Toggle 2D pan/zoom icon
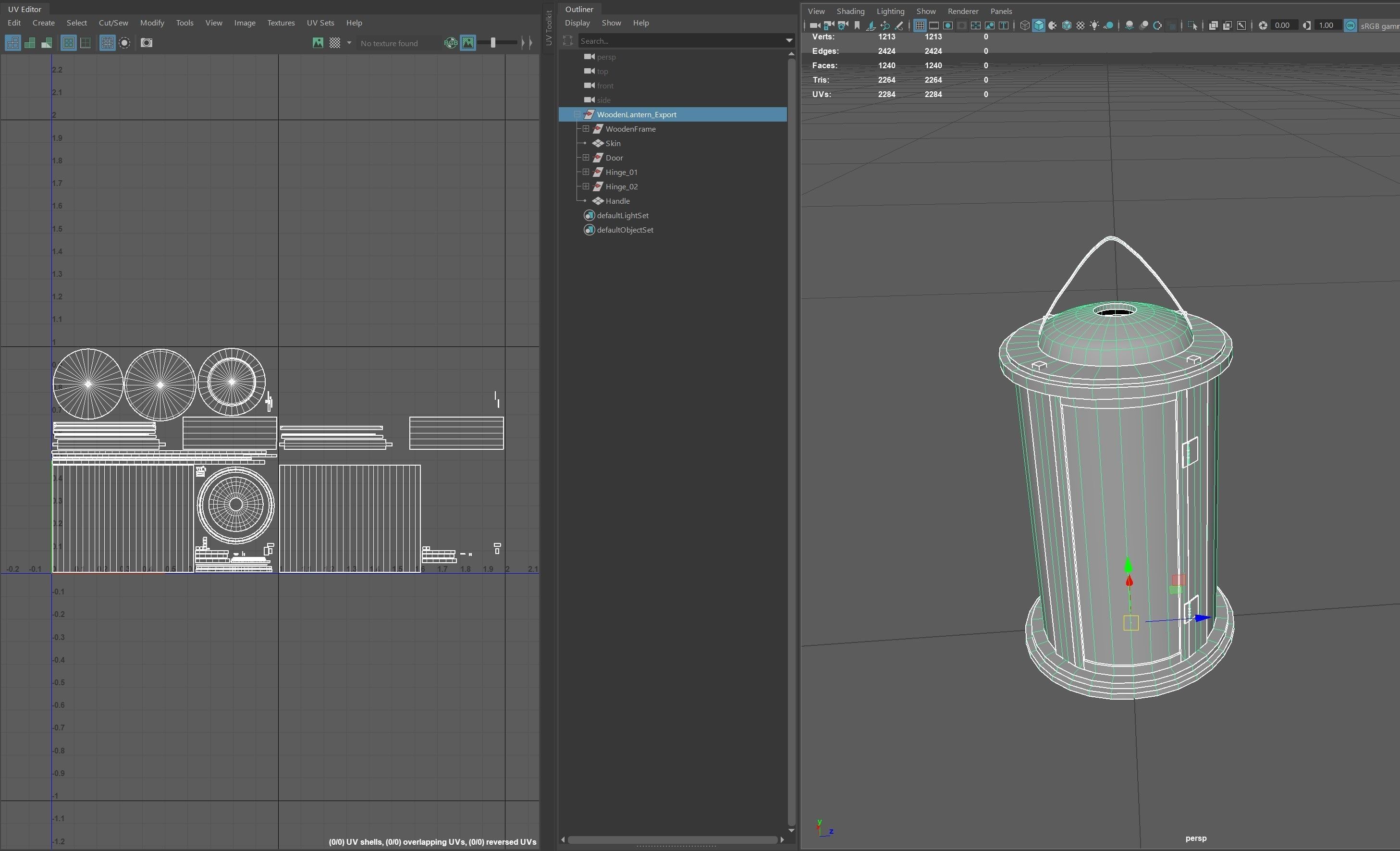Image resolution: width=1400 pixels, height=851 pixels. coord(885,25)
